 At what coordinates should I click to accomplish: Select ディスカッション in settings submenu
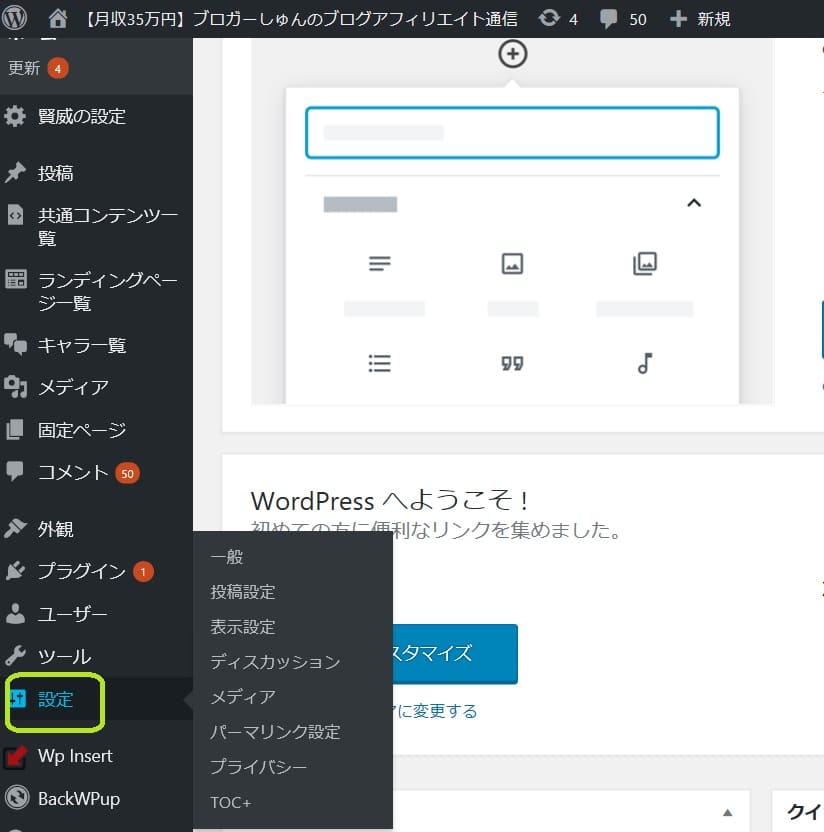pos(275,662)
